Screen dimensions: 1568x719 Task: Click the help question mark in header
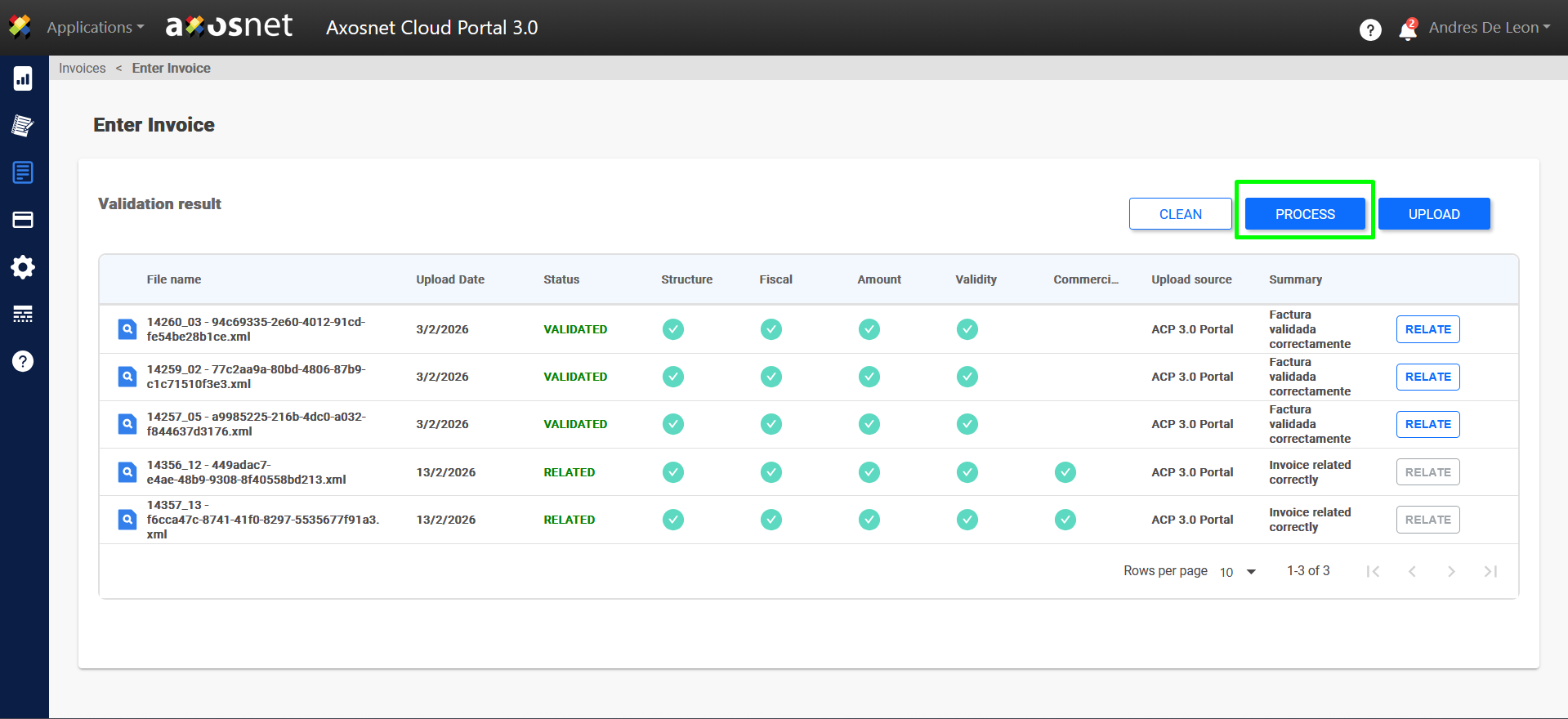1370,30
